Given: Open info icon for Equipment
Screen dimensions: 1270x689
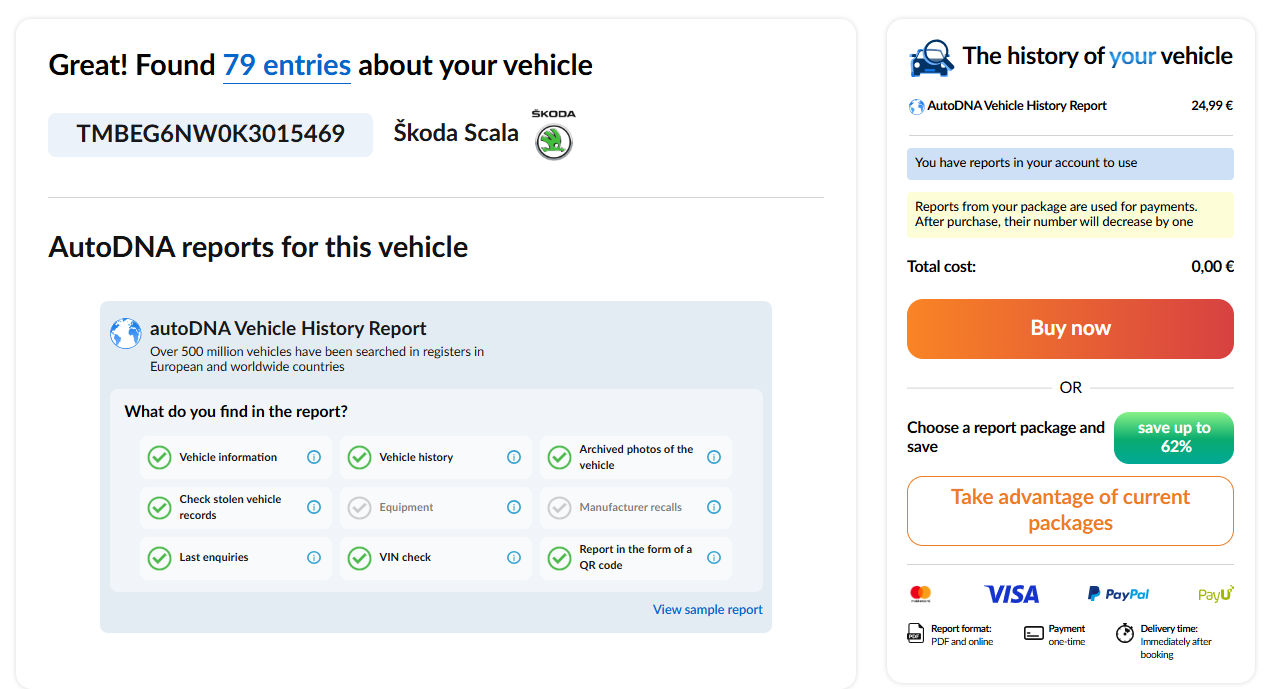Looking at the screenshot, I should coord(514,507).
